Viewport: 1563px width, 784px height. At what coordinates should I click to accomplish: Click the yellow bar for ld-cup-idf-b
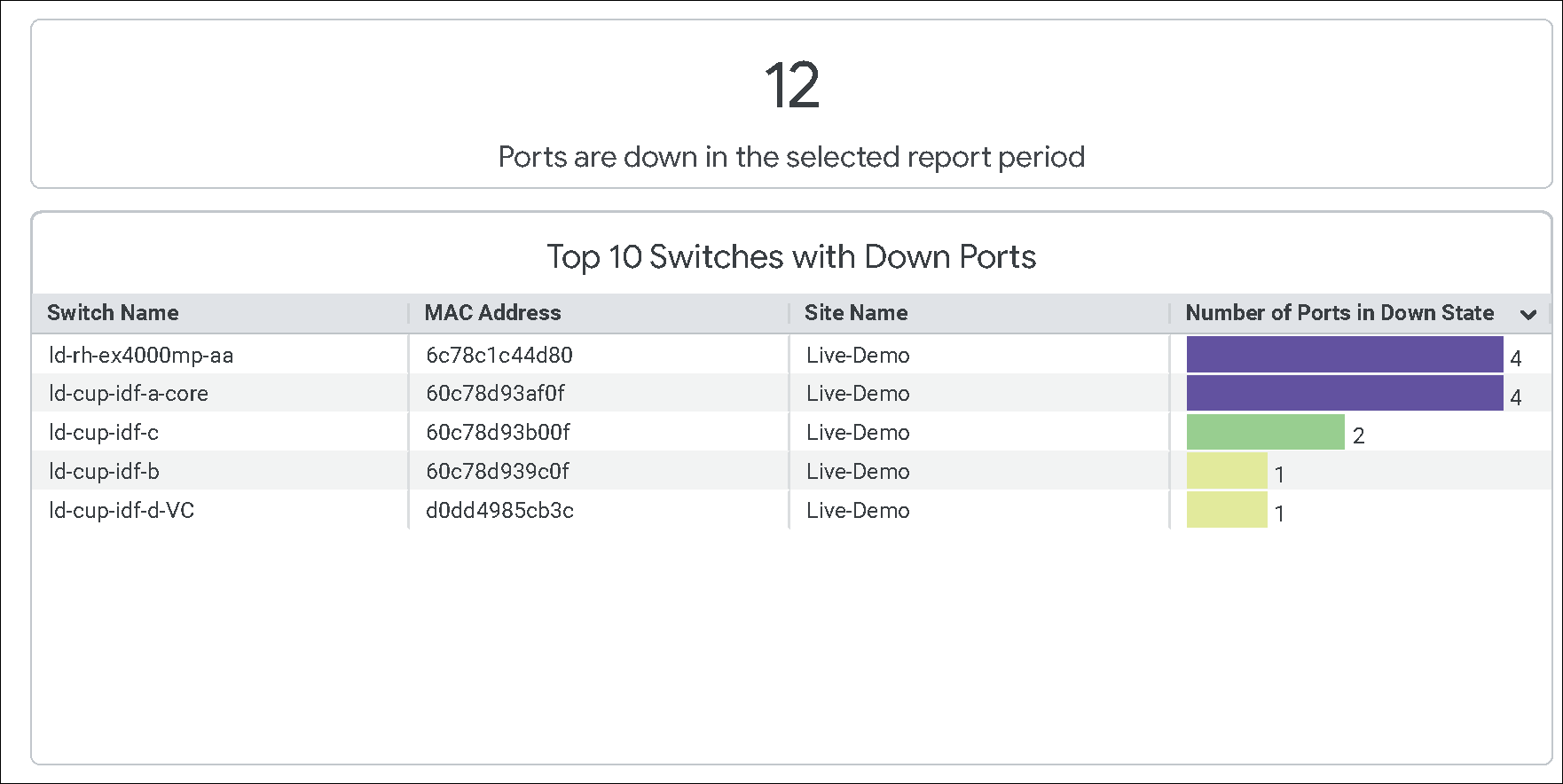(1226, 471)
